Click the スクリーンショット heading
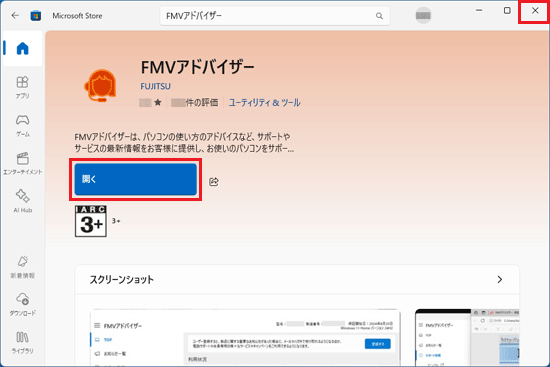The image size is (550, 367). (x=122, y=280)
